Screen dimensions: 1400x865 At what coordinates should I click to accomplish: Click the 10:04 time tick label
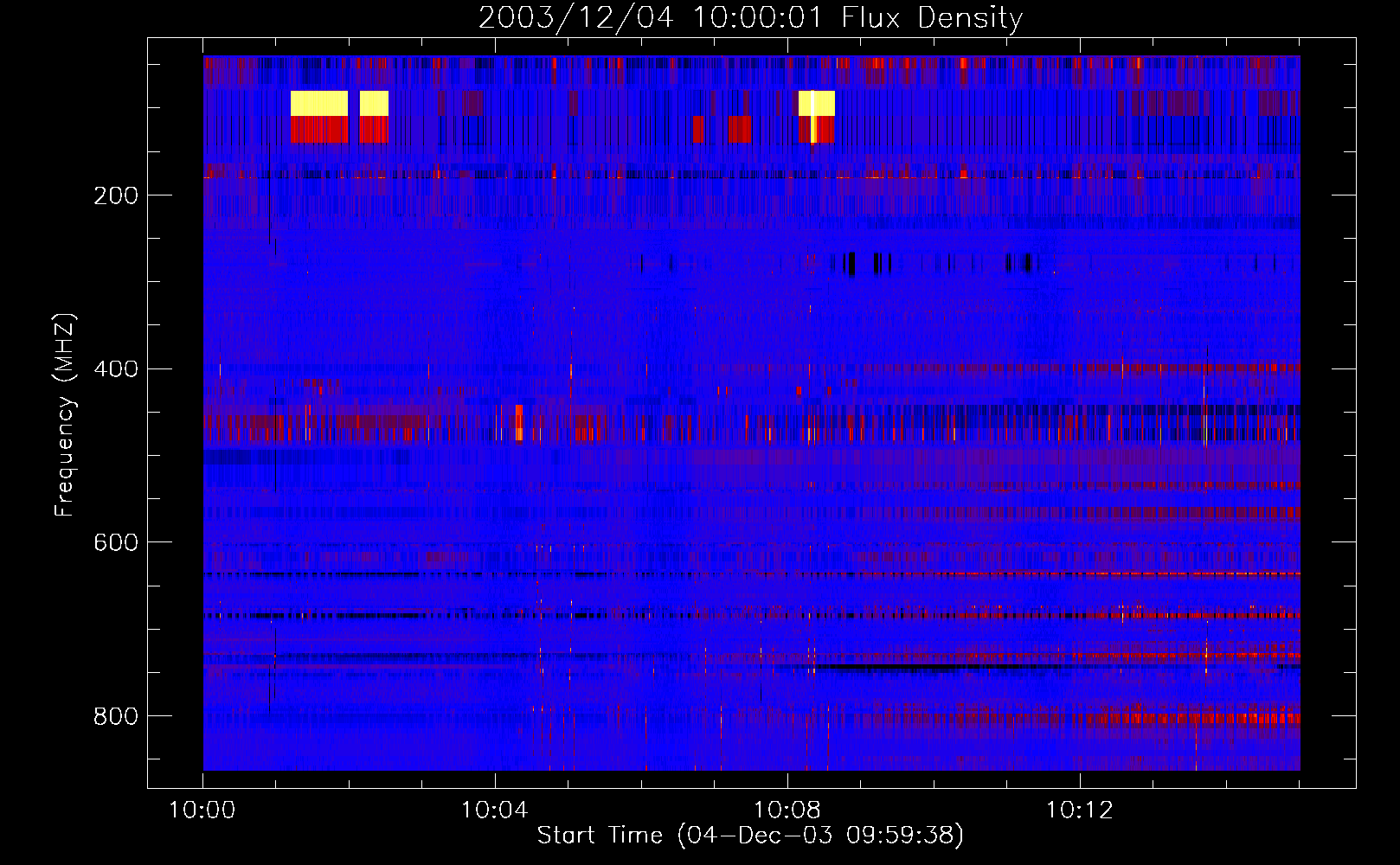(494, 811)
